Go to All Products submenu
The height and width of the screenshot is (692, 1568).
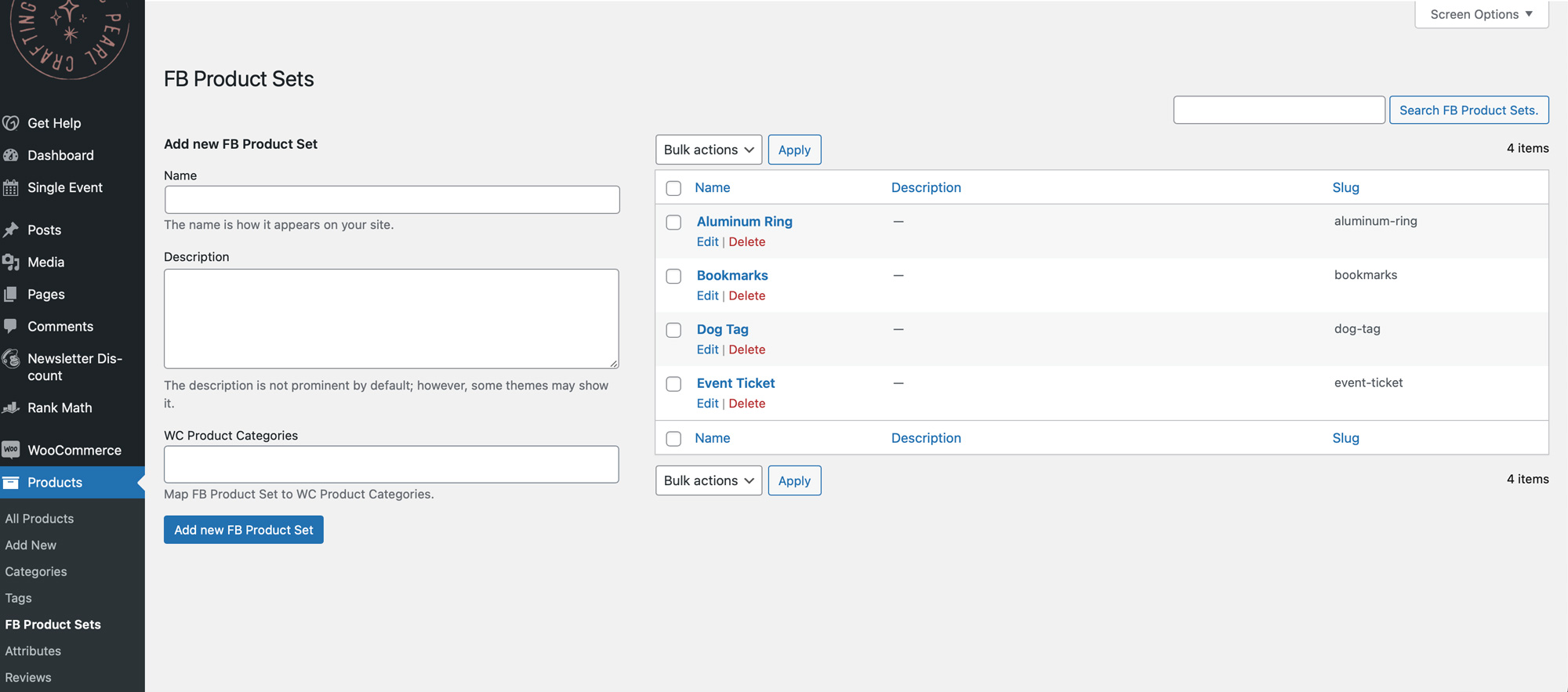pyautogui.click(x=39, y=518)
